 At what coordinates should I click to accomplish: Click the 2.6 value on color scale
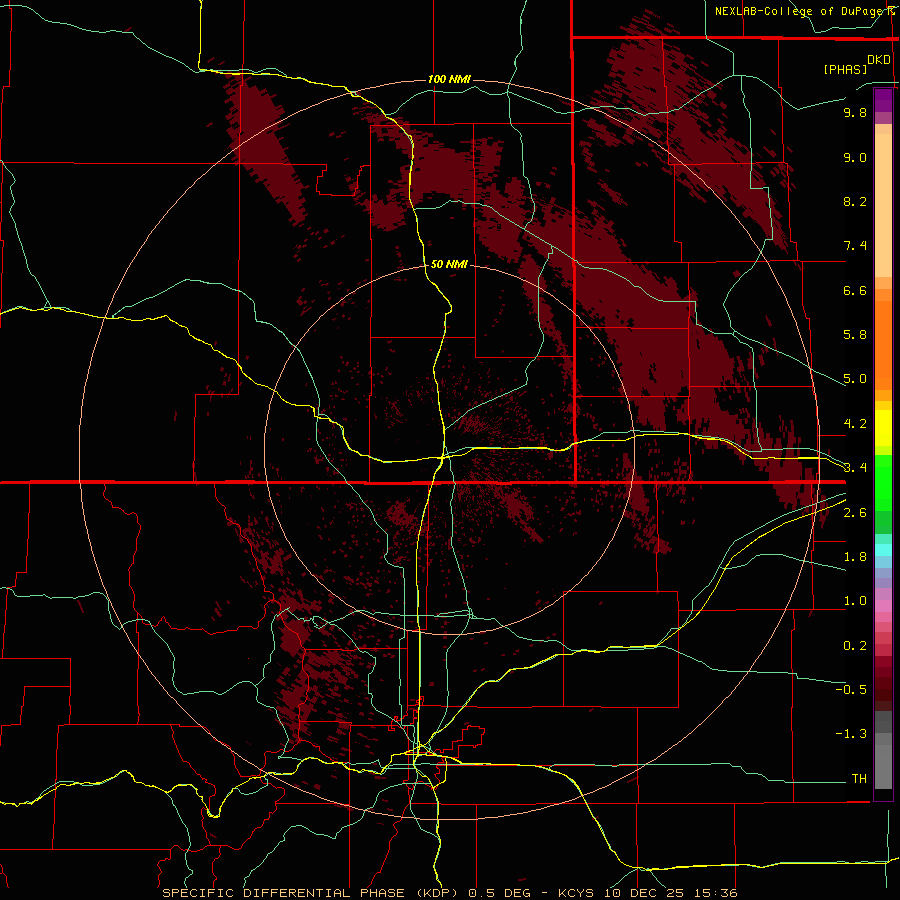pos(855,513)
